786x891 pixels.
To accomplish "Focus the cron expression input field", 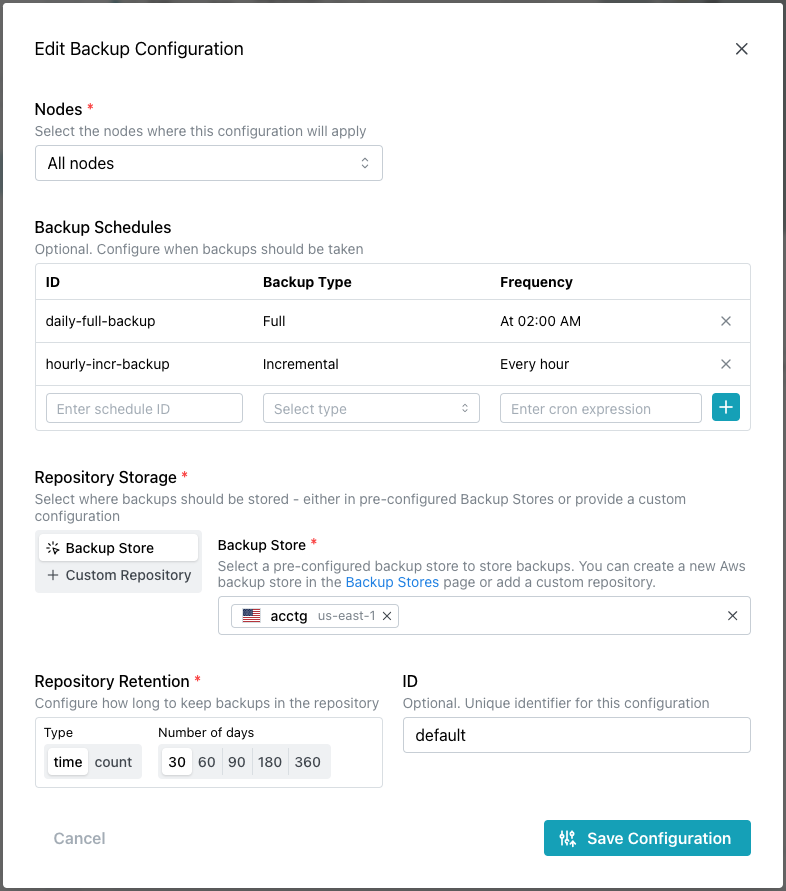I will pyautogui.click(x=600, y=408).
